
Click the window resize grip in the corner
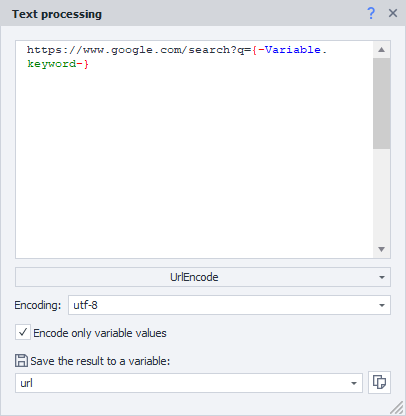click(x=397, y=407)
